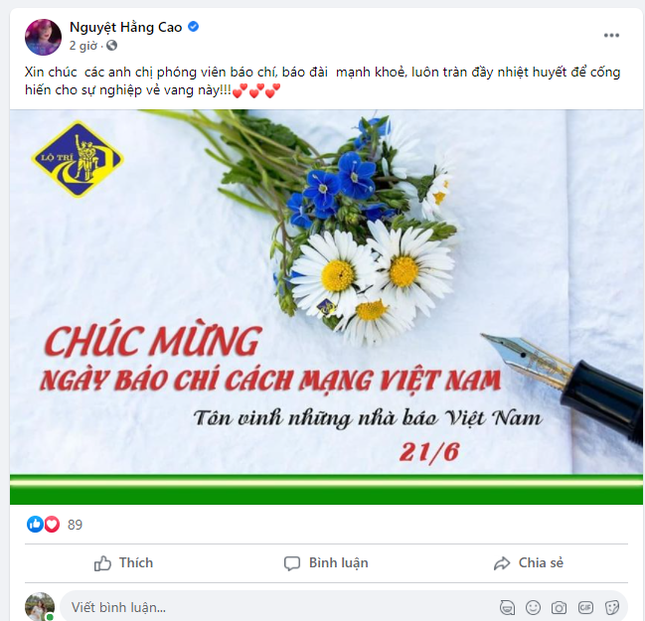The image size is (645, 621).
Task: Open the sticker picker icon
Action: click(x=612, y=607)
